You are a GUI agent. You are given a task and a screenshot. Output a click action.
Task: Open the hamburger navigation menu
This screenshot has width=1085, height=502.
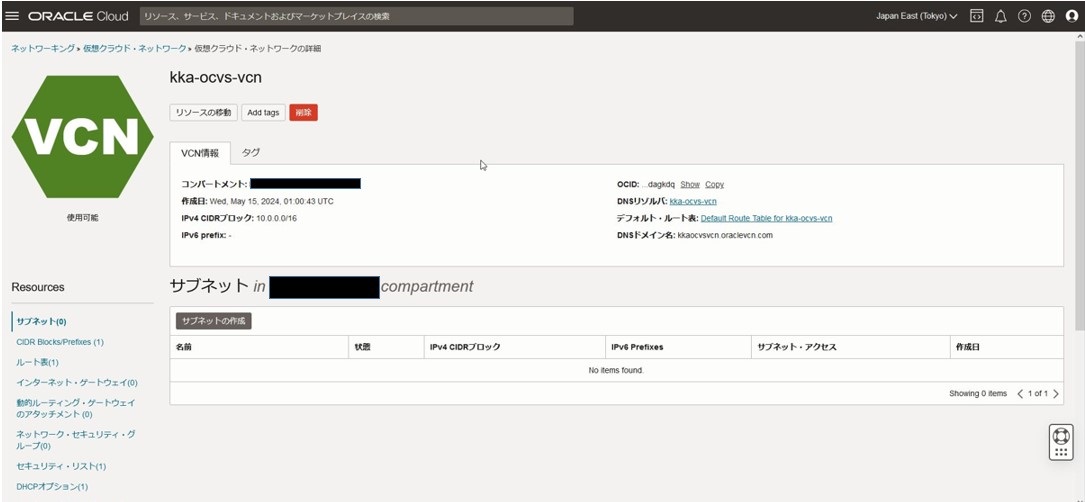13,16
